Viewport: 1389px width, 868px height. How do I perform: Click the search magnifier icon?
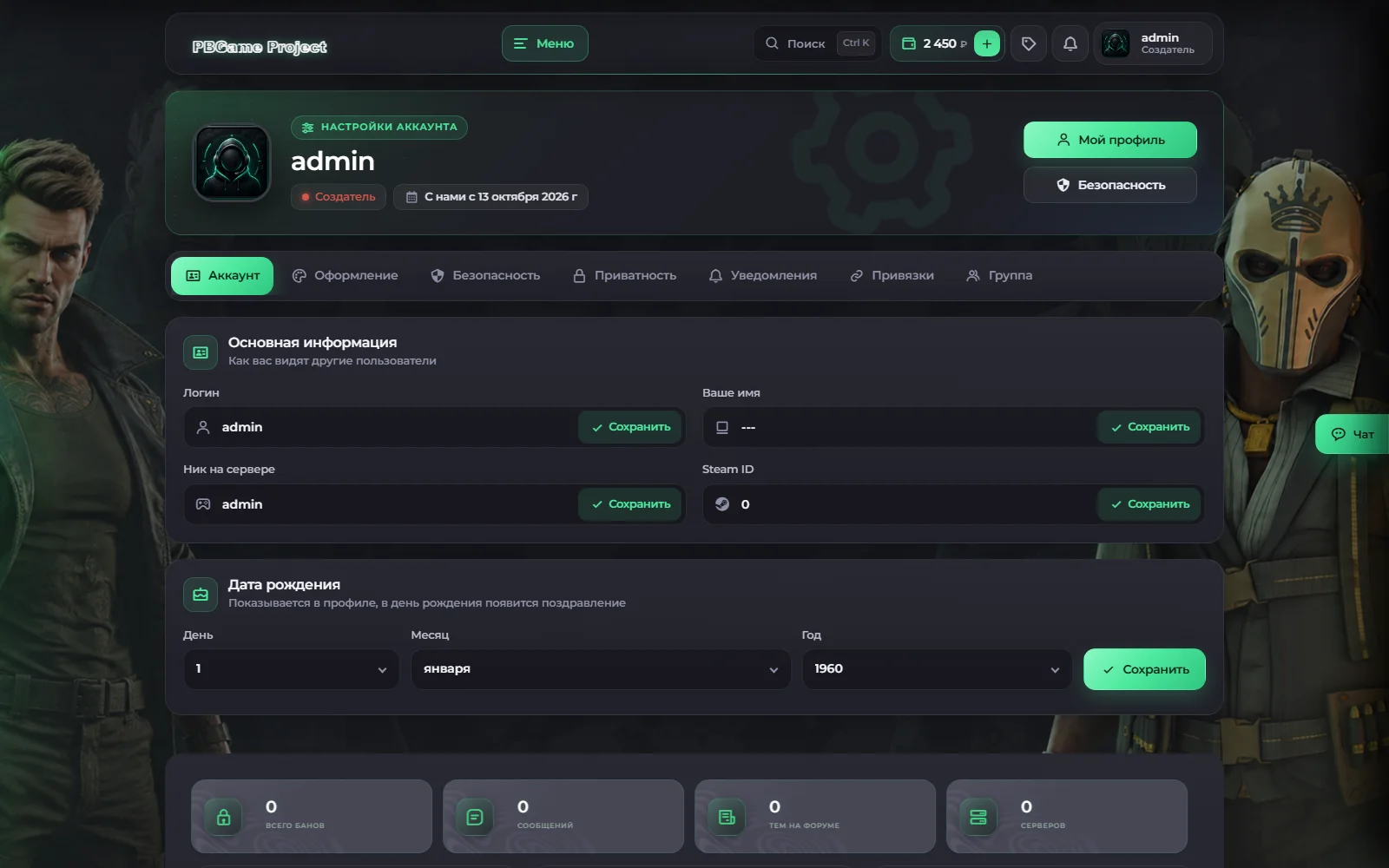pyautogui.click(x=772, y=43)
